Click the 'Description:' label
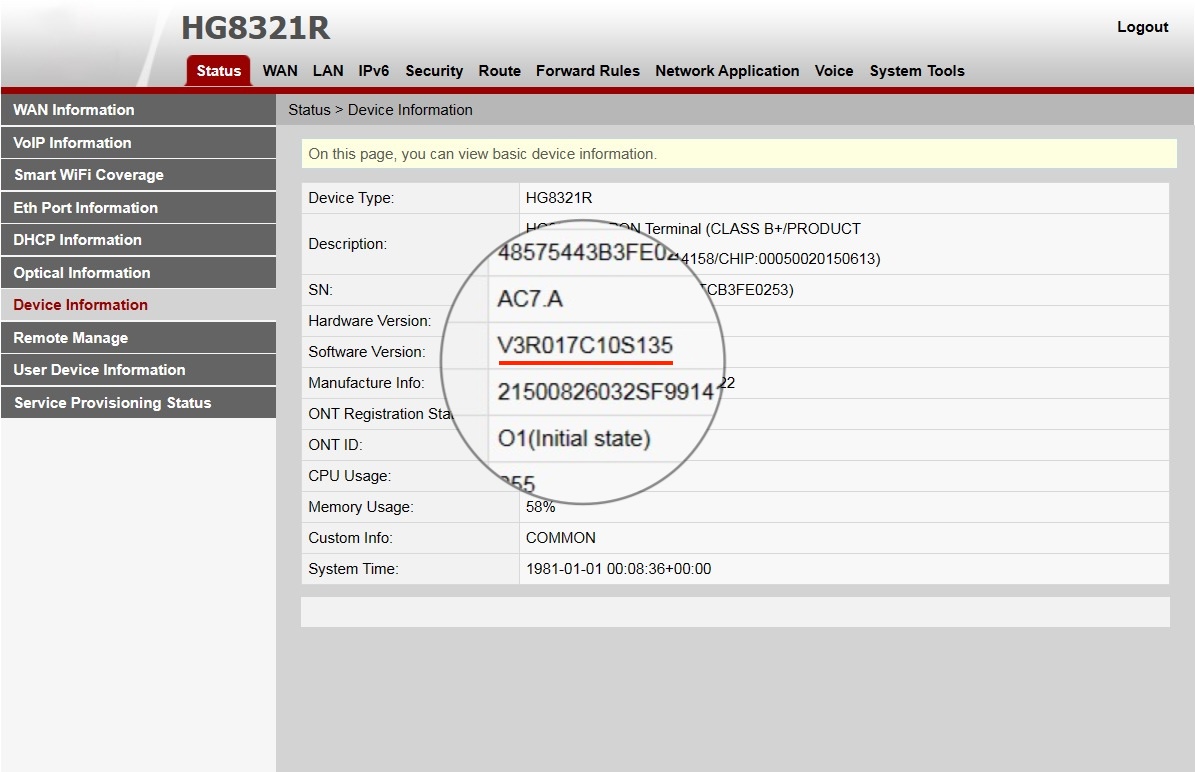The image size is (1195, 772). 348,244
